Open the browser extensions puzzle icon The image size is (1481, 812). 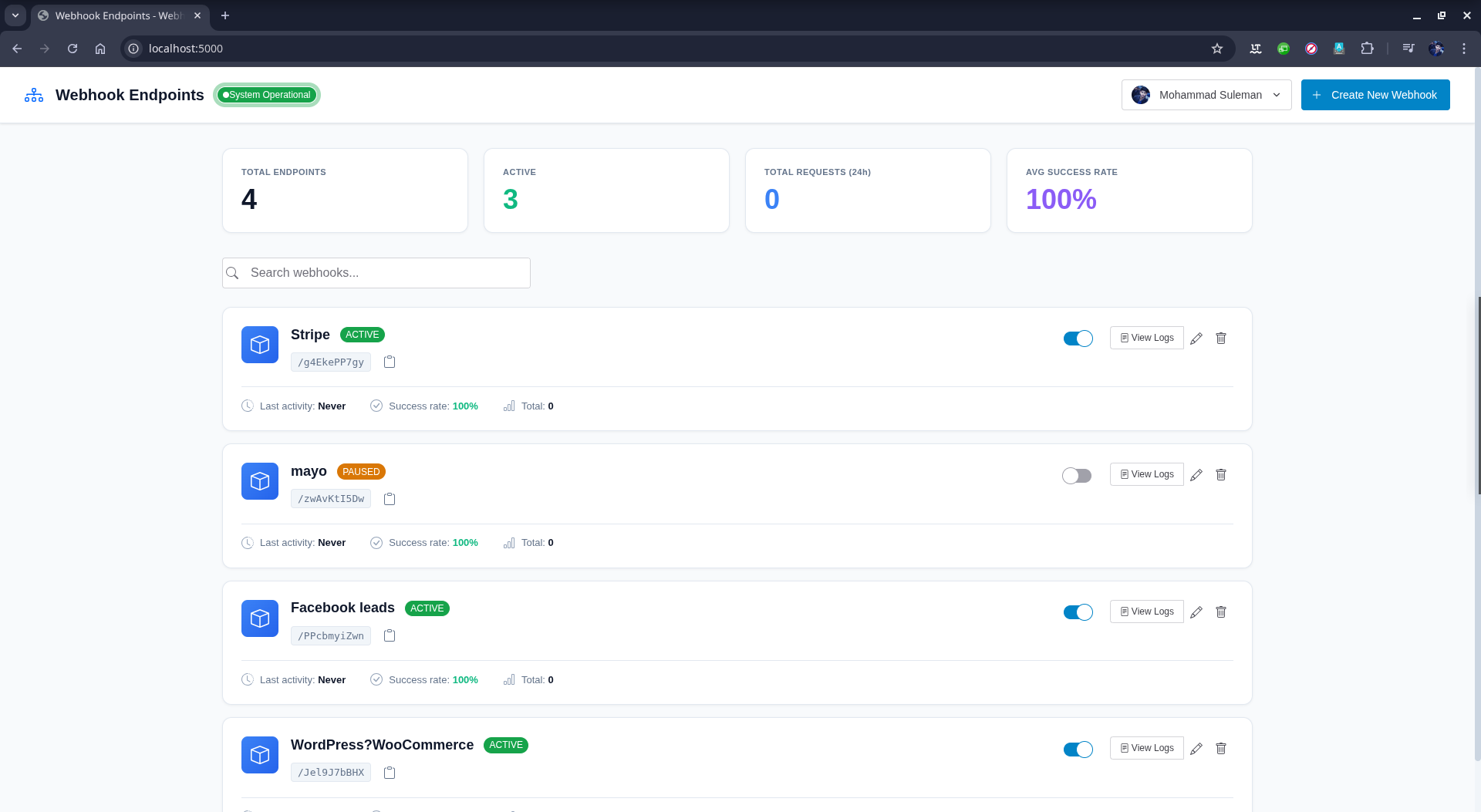pyautogui.click(x=1367, y=49)
